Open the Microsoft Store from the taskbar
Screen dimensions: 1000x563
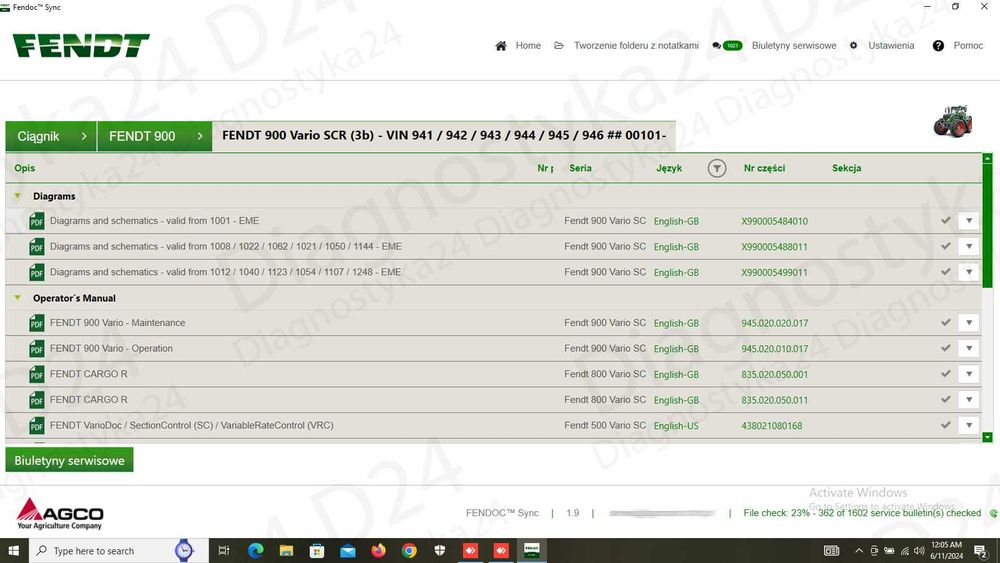click(x=316, y=550)
